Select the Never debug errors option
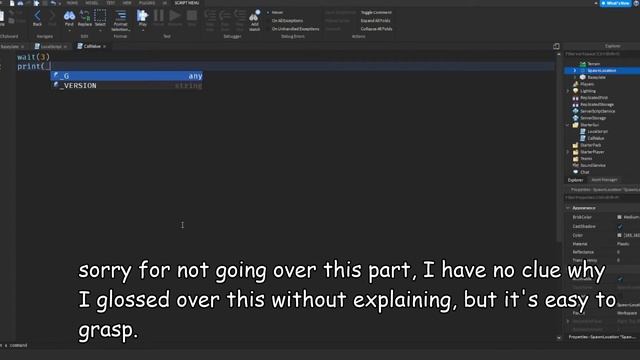Viewport: 640px width, 360px height. coord(277,12)
